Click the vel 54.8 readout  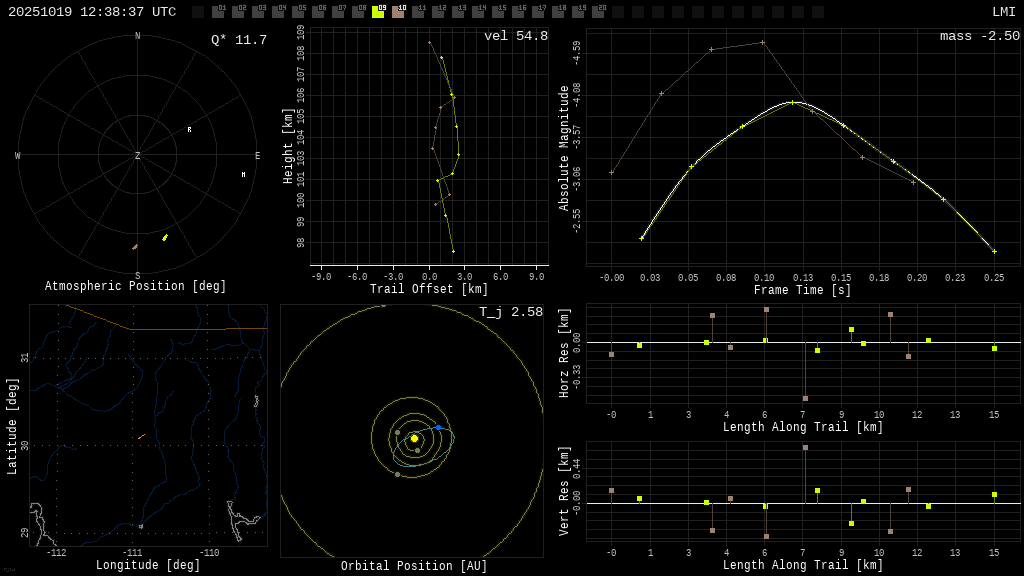click(515, 36)
